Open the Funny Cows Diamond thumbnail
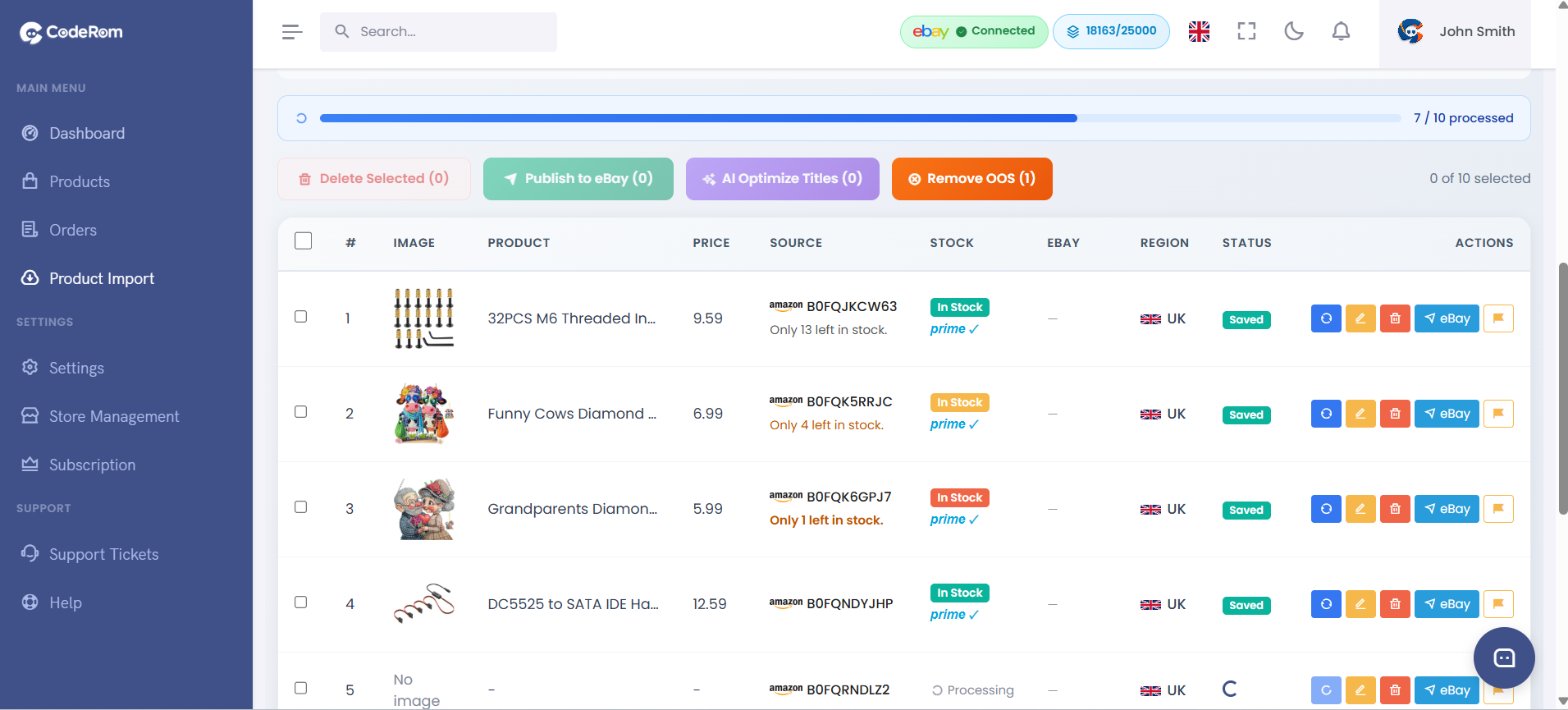The image size is (1568, 710). click(423, 414)
